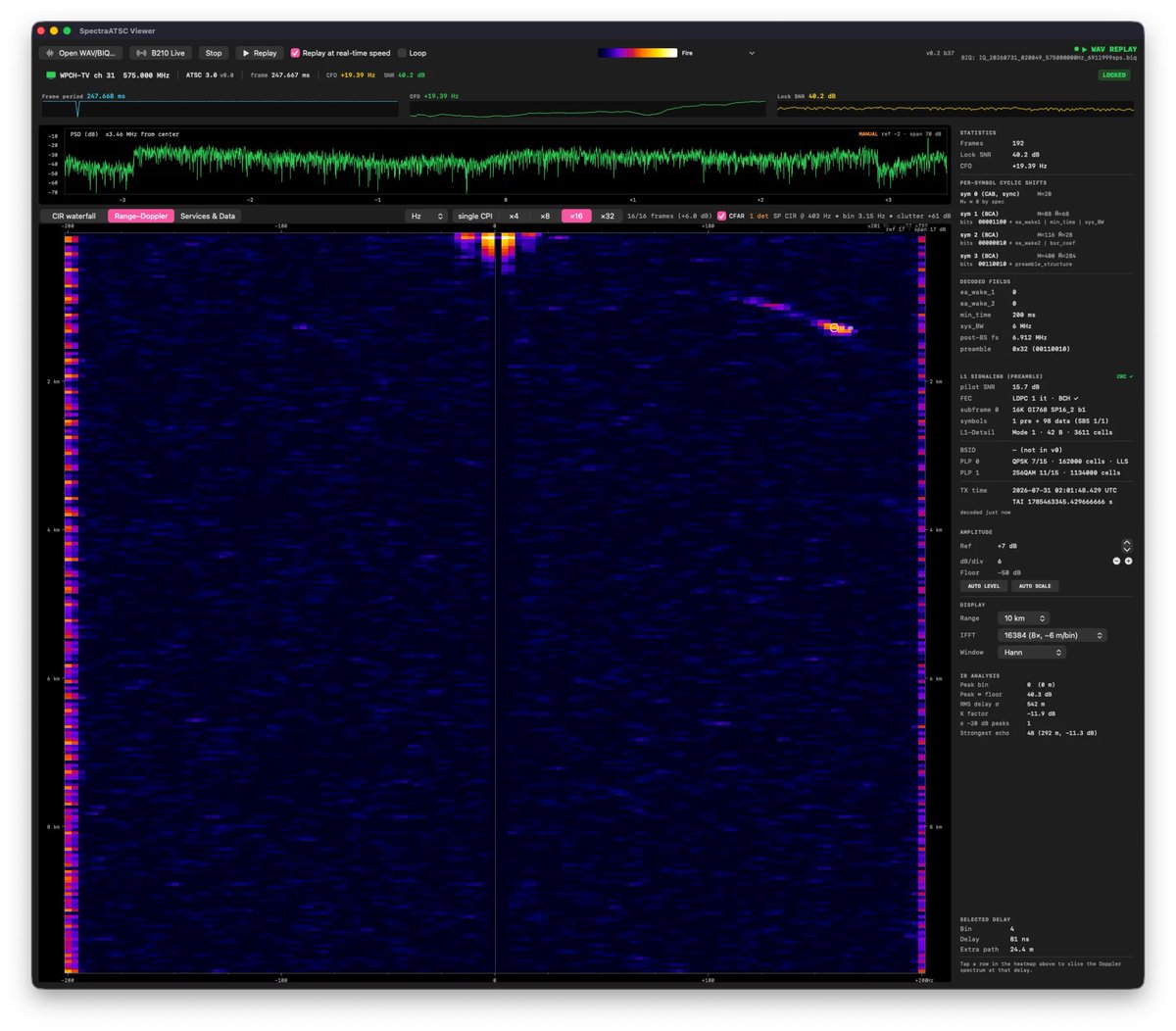
Task: Click the preamble 0x32 decoded field
Action: (x=1015, y=349)
